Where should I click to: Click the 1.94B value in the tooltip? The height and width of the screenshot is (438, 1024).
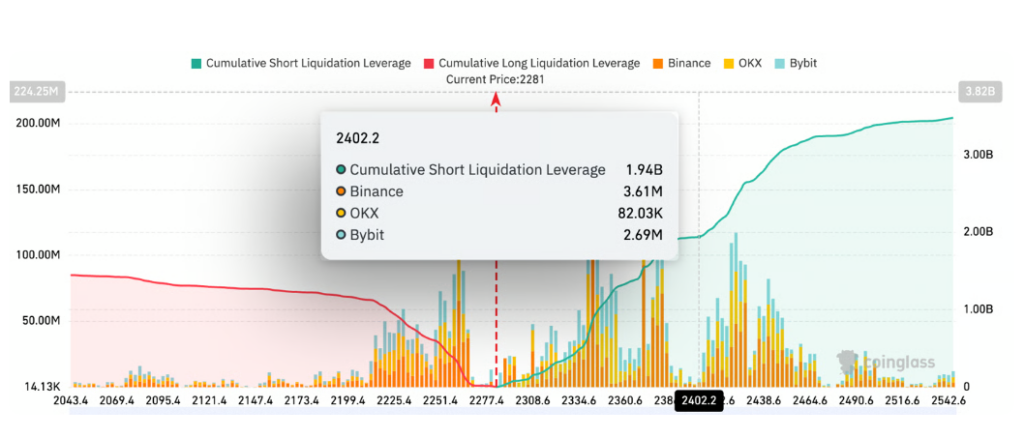tap(644, 170)
